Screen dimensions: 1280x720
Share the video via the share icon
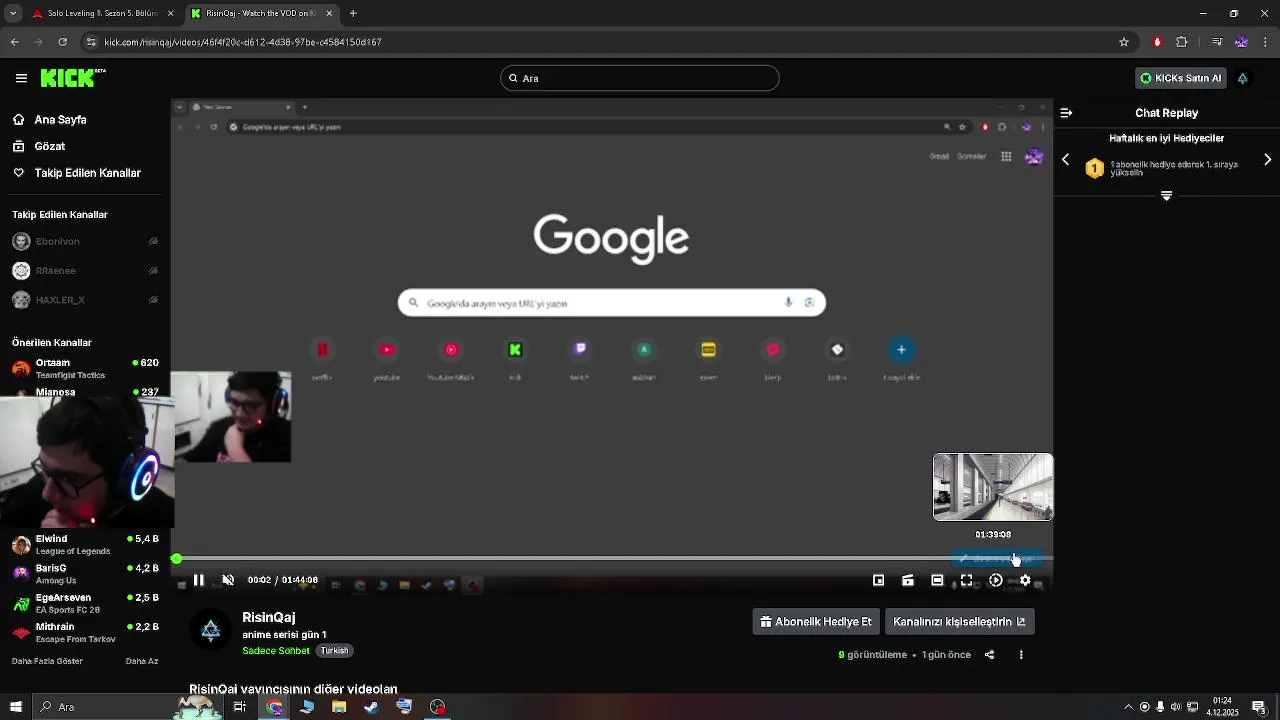[990, 655]
